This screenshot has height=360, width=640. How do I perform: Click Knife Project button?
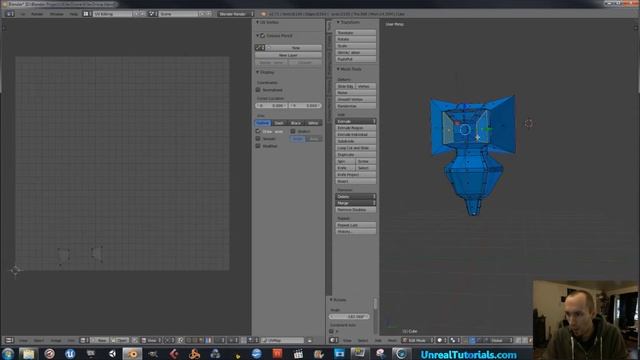(x=356, y=175)
